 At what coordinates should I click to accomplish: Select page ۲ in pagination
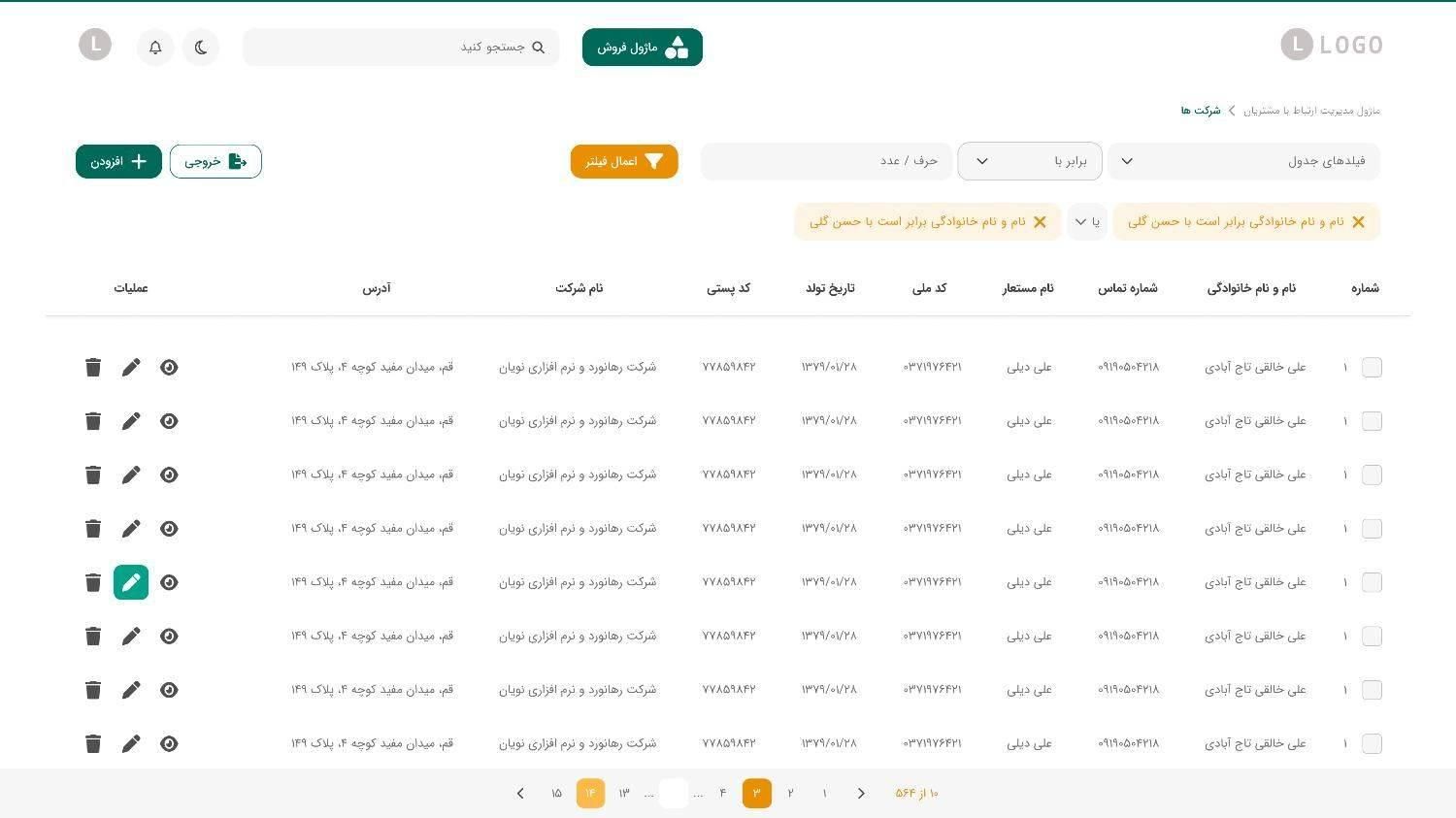(x=791, y=793)
